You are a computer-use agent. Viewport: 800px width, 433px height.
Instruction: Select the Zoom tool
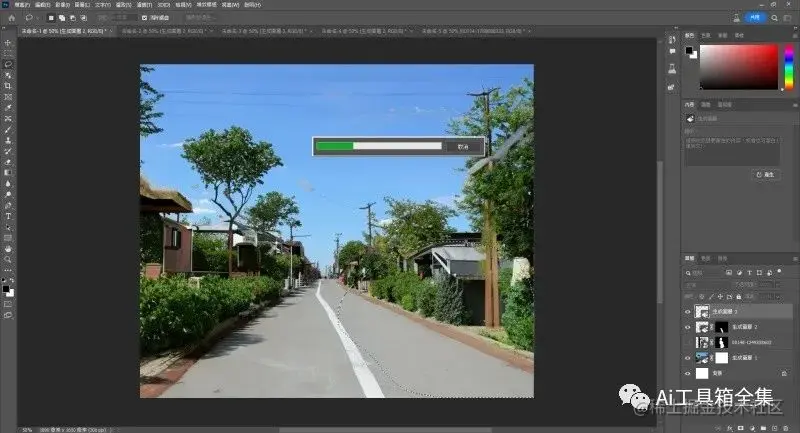coord(8,260)
